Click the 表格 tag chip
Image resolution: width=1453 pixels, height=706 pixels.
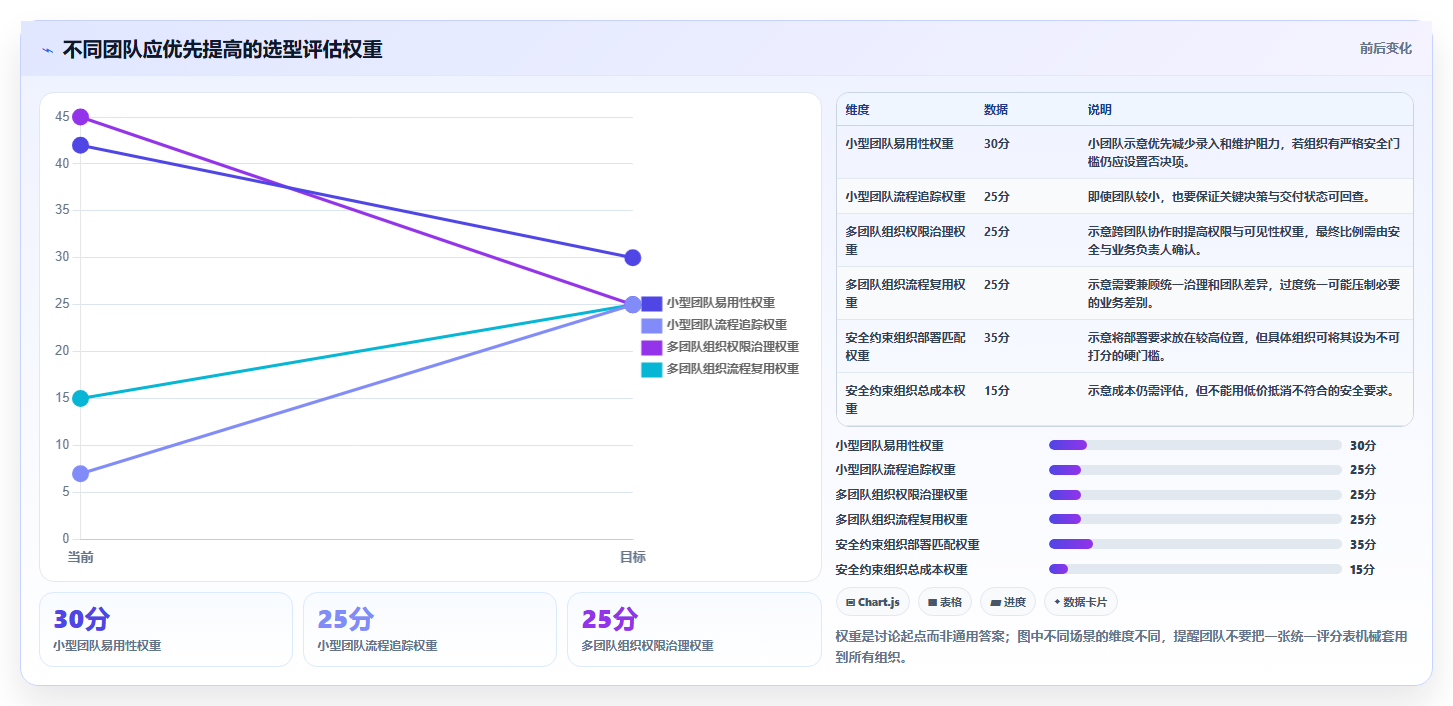click(945, 602)
